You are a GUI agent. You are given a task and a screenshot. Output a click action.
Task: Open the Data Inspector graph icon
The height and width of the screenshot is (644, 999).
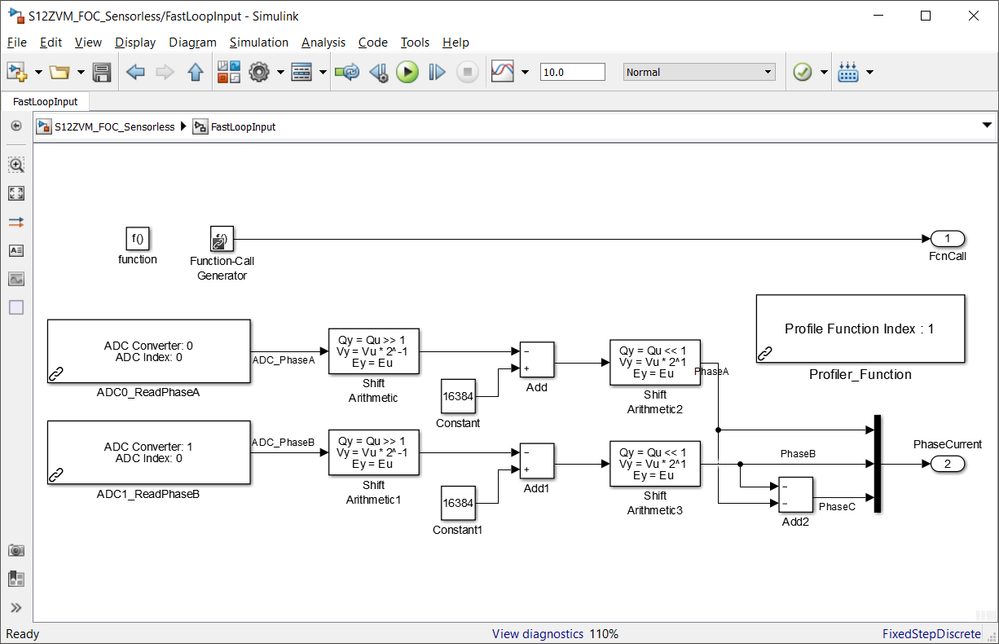[502, 72]
